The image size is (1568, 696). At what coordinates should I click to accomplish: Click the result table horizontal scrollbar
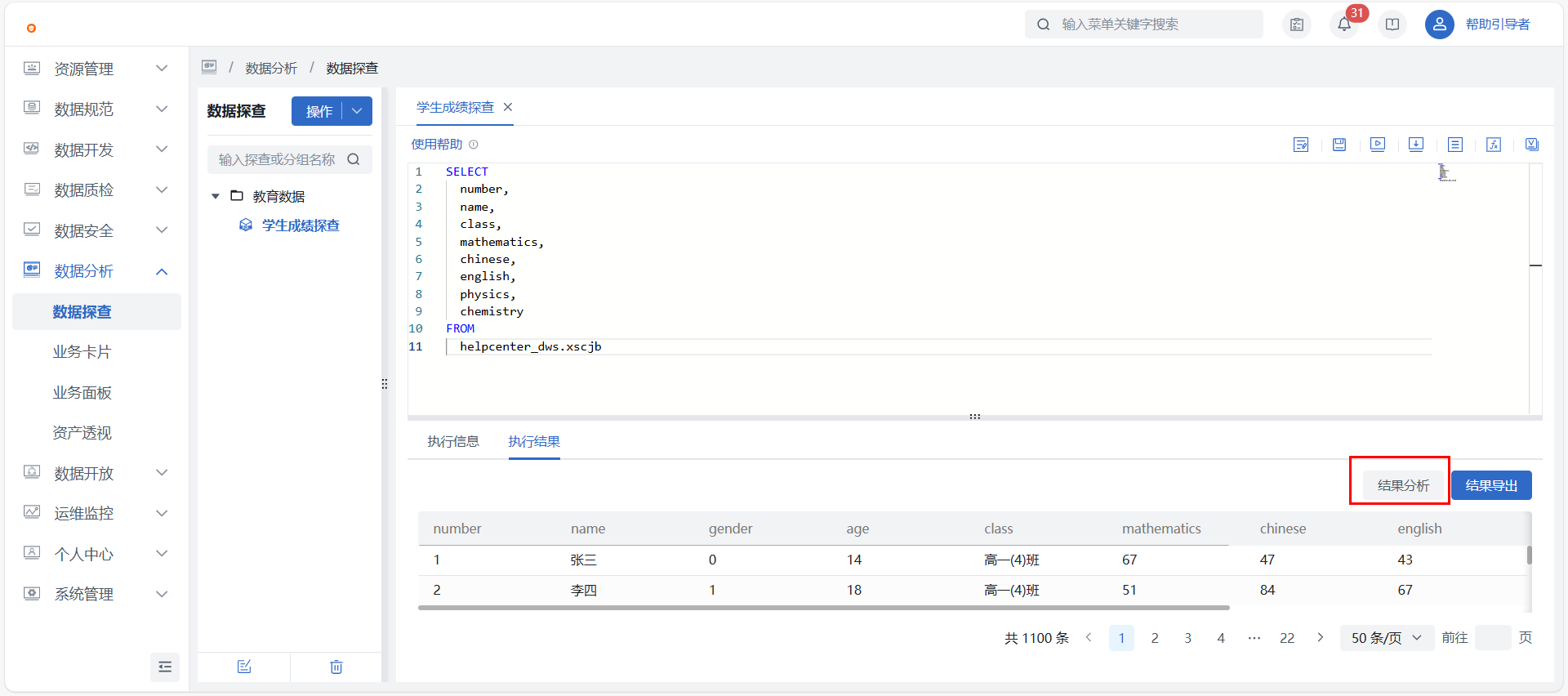click(x=823, y=608)
